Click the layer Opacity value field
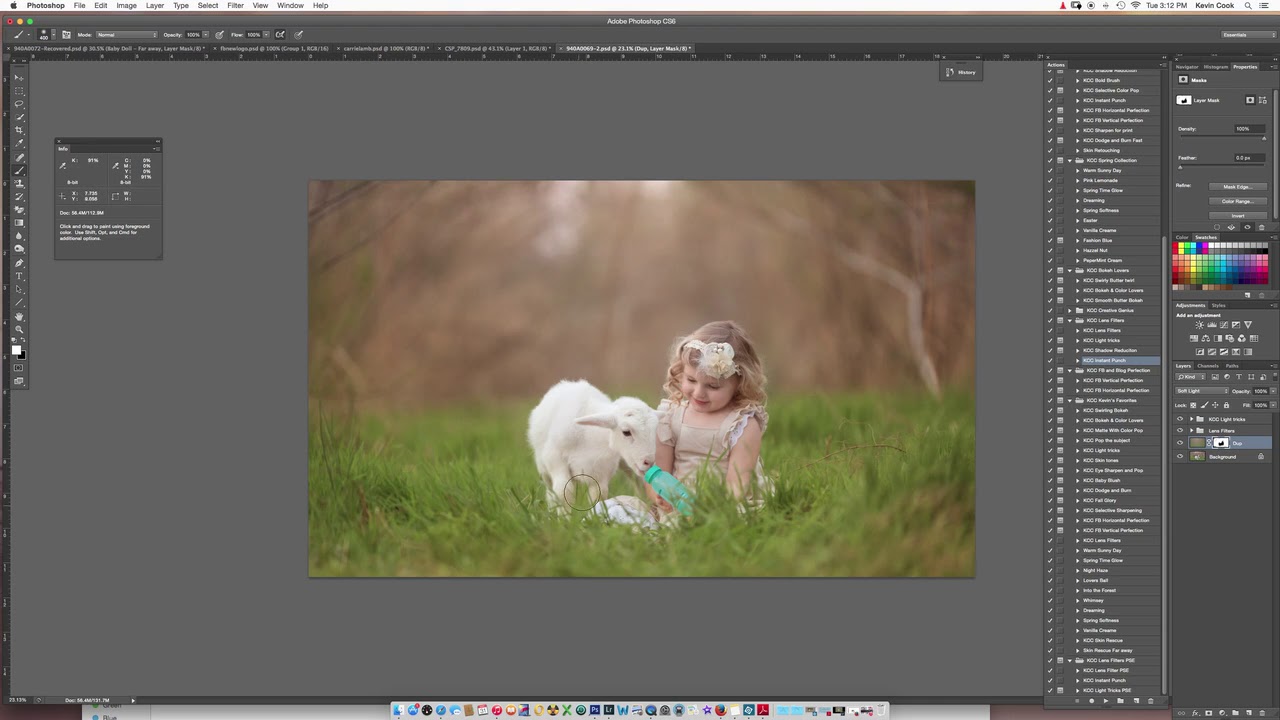This screenshot has height=720, width=1280. 1261,391
